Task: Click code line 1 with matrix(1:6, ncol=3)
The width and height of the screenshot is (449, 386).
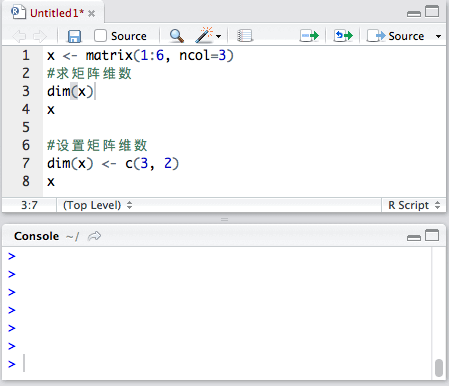Action: (x=140, y=55)
